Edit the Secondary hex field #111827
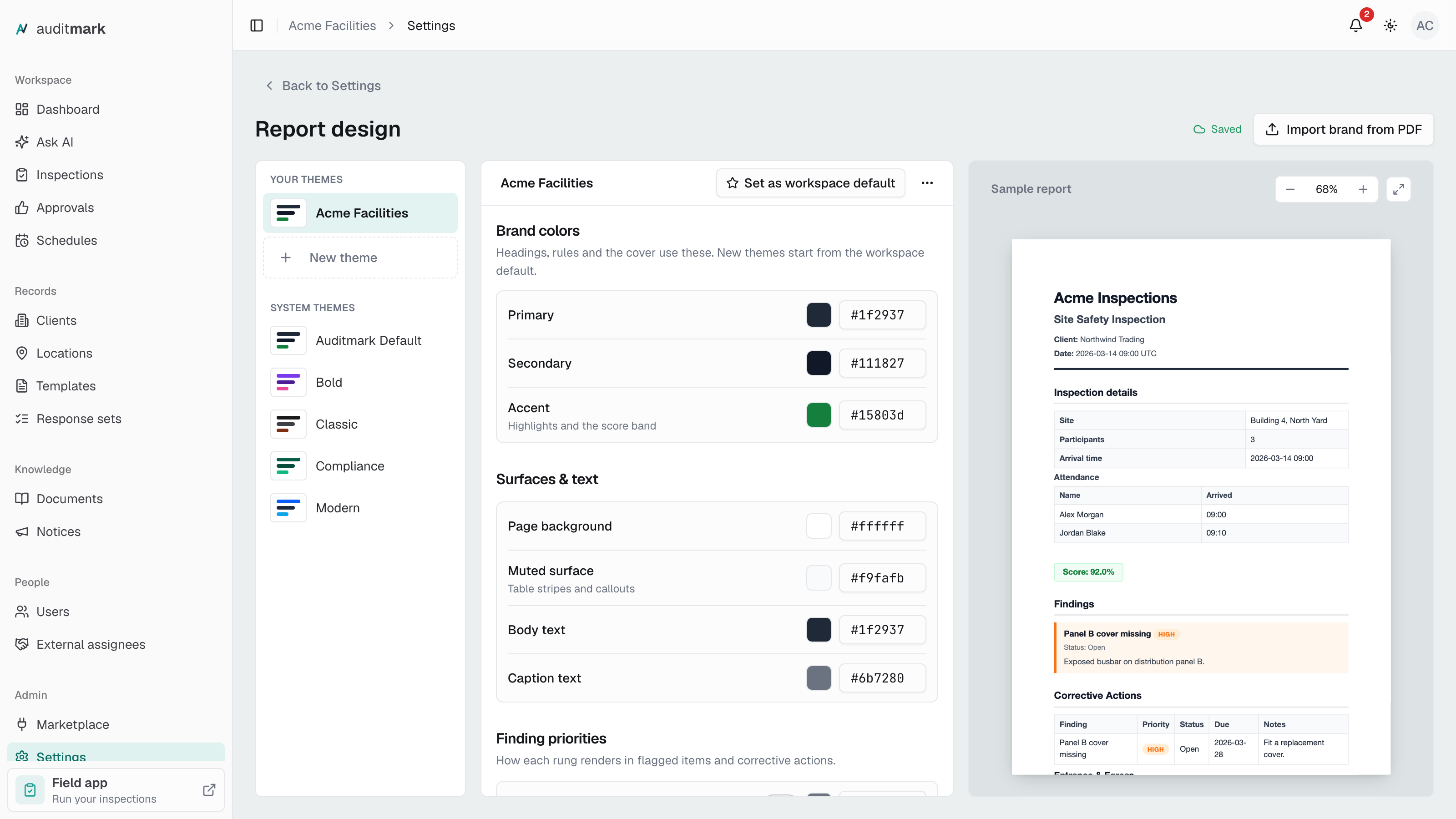Screen dimensions: 1456x819 882,364
